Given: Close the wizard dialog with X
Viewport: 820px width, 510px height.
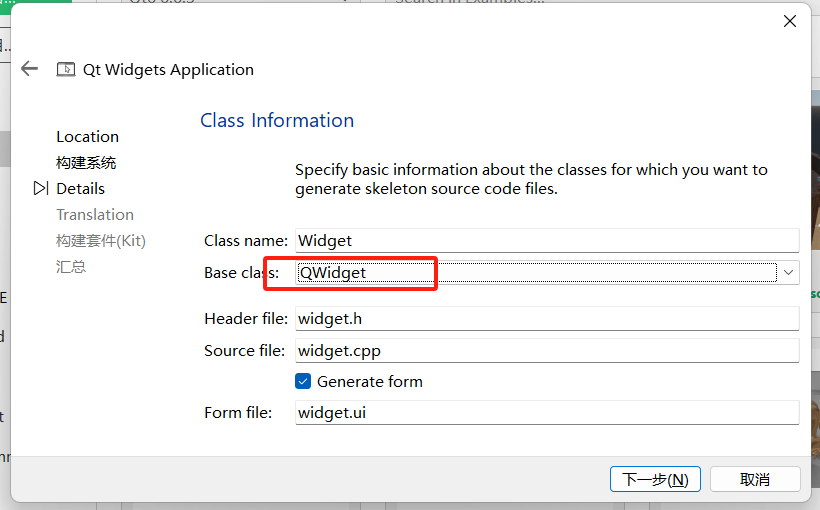Looking at the screenshot, I should tap(790, 21).
